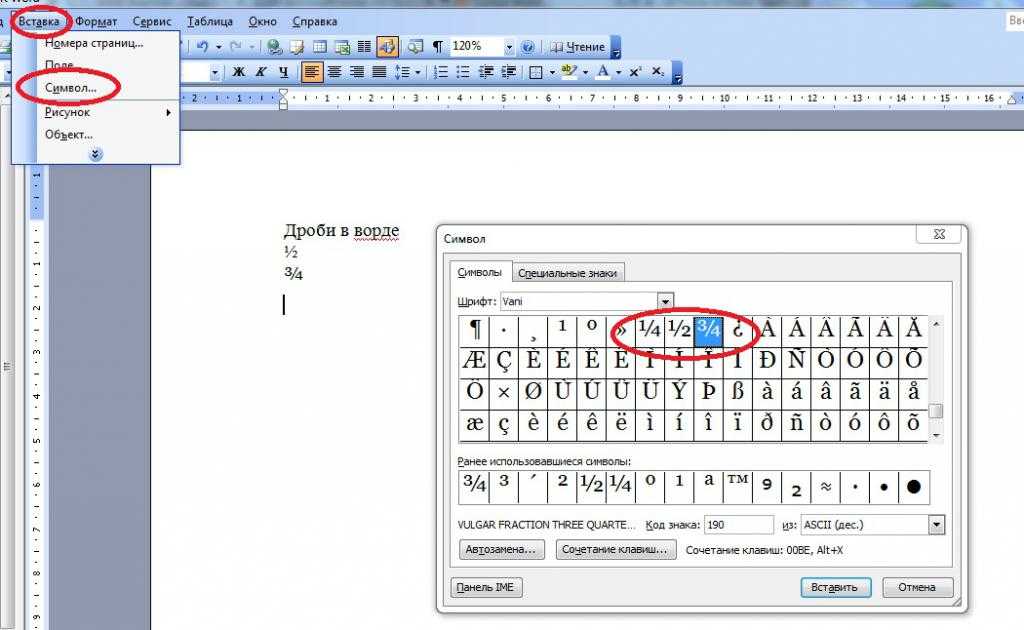
Task: Open the borders dropdown arrow
Action: [x=552, y=72]
